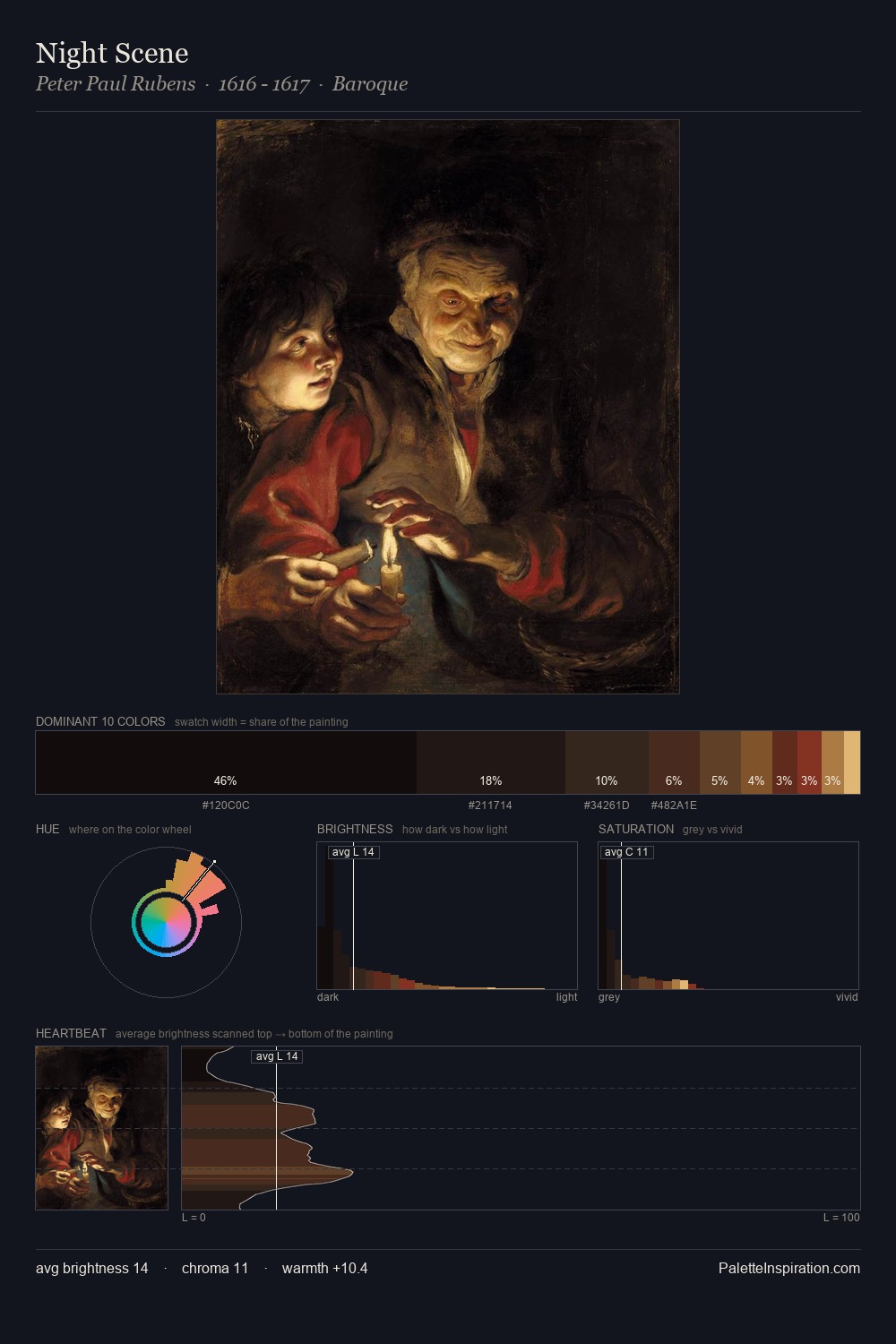
Task: Click the 4% ochre brown swatch
Action: click(756, 762)
